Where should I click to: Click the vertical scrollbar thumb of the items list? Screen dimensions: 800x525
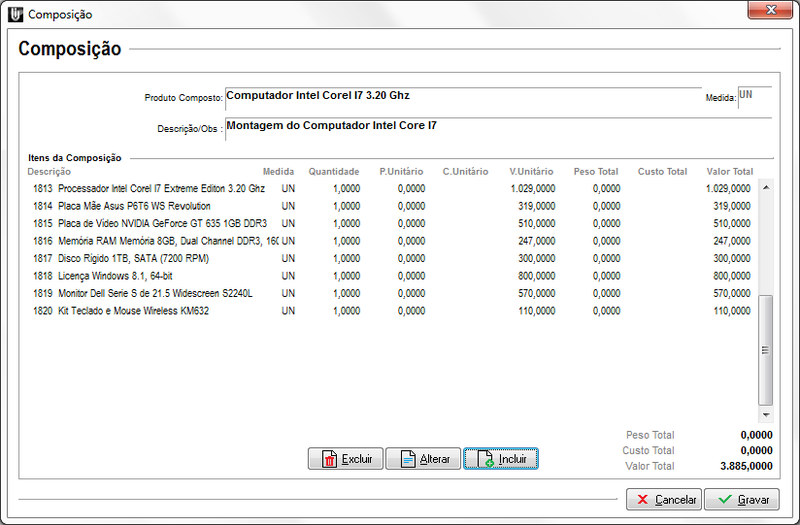(x=766, y=349)
